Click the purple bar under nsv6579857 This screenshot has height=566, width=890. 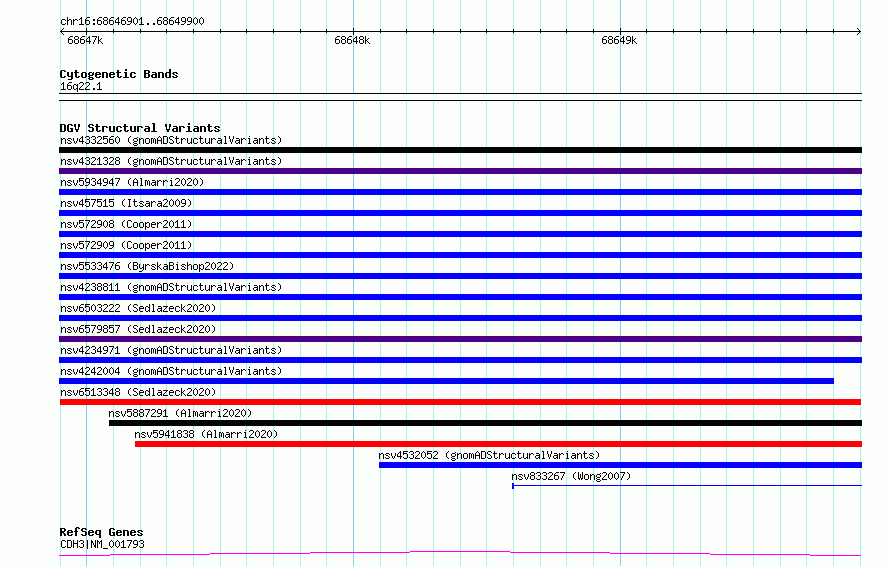tap(460, 339)
